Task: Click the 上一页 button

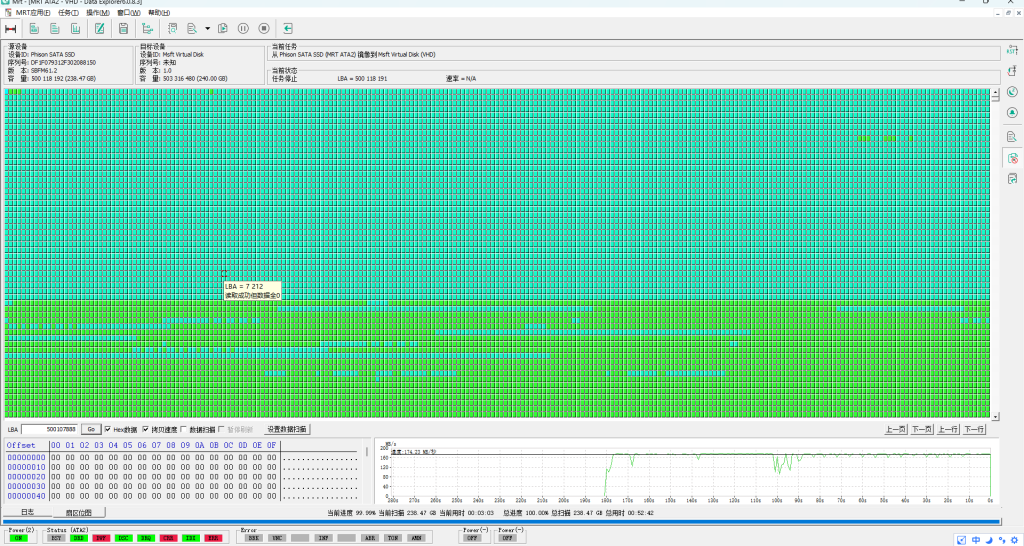Action: (x=895, y=429)
